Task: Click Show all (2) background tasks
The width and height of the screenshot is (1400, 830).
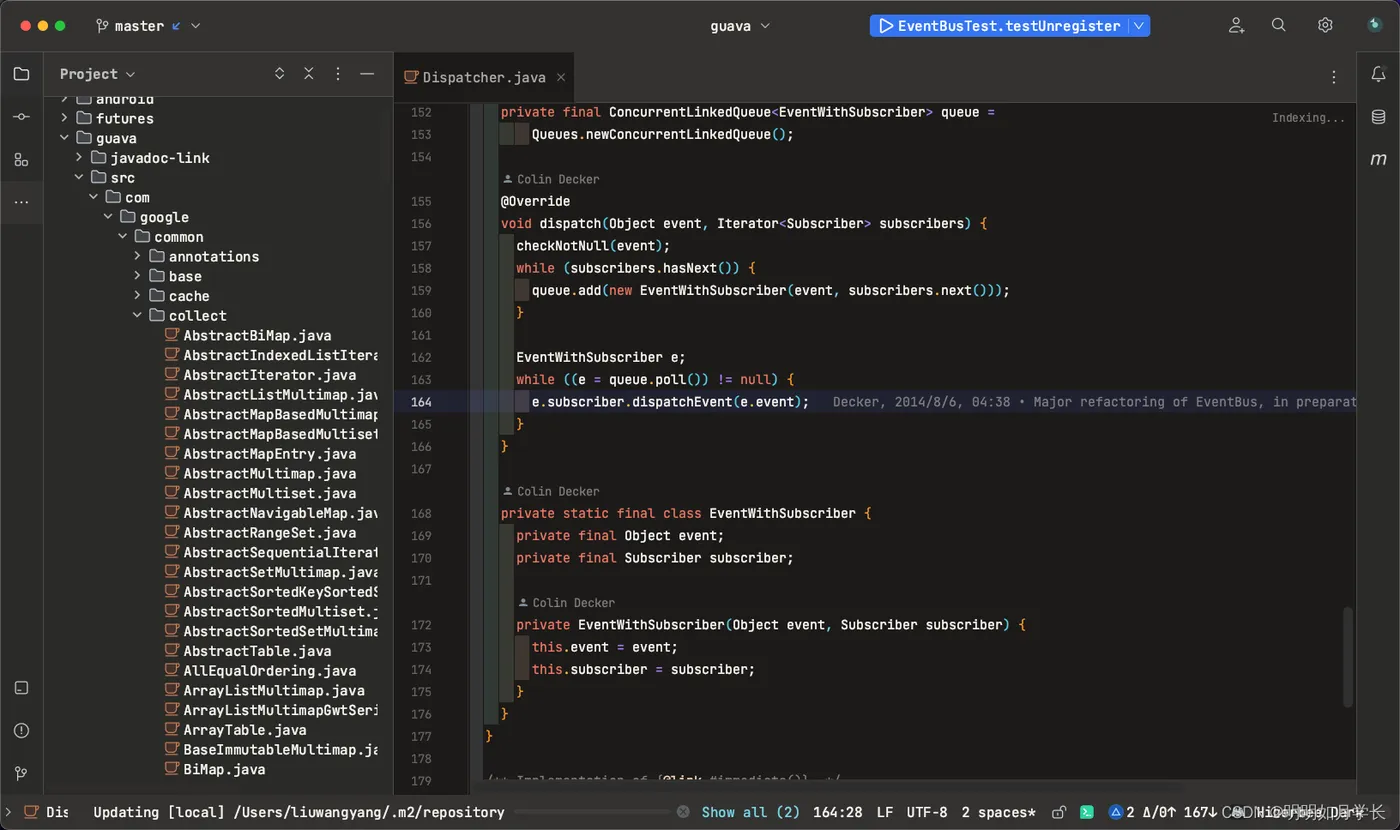Action: point(750,812)
